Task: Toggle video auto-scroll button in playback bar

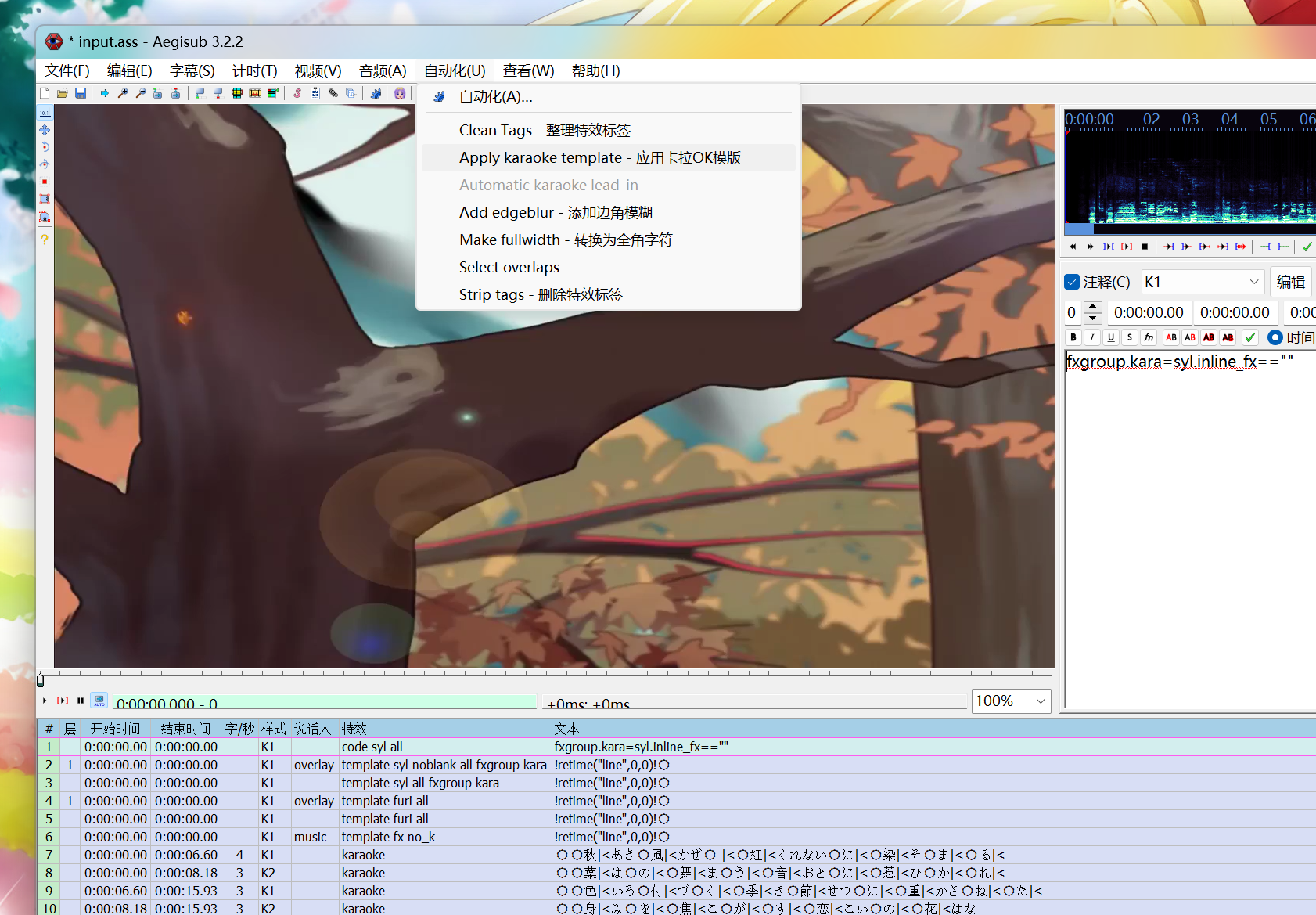Action: [x=99, y=701]
